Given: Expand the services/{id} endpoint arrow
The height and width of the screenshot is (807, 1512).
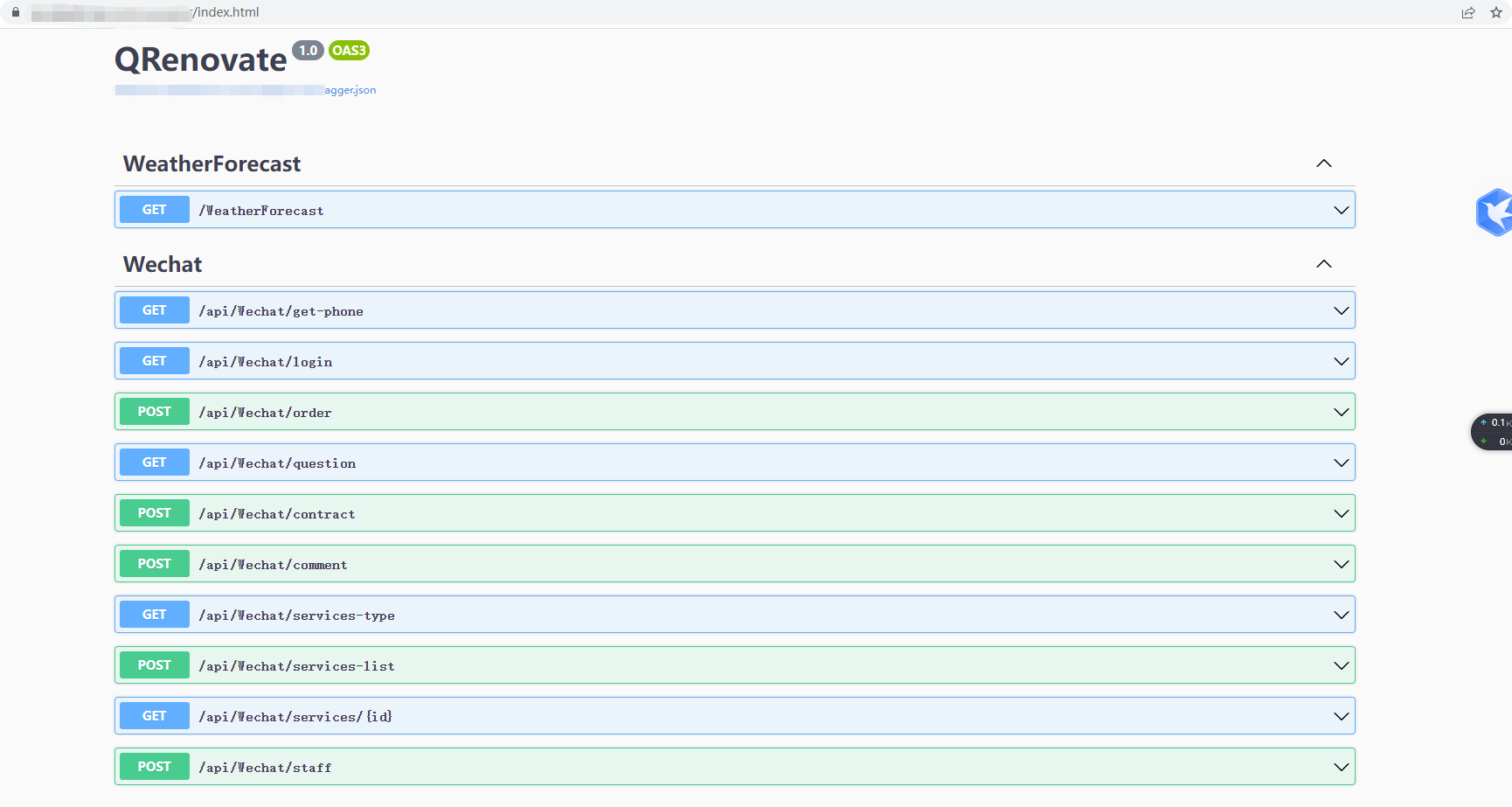Looking at the screenshot, I should coord(1342,716).
